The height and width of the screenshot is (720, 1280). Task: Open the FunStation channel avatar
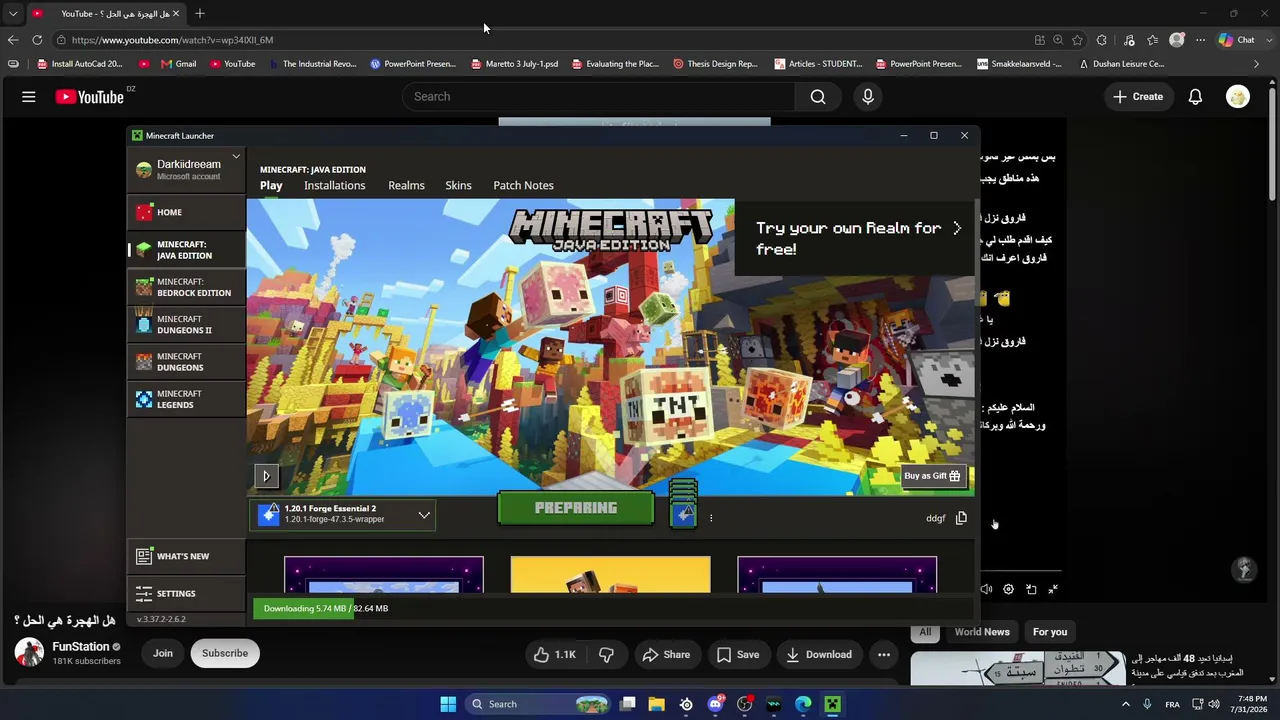pyautogui.click(x=29, y=653)
